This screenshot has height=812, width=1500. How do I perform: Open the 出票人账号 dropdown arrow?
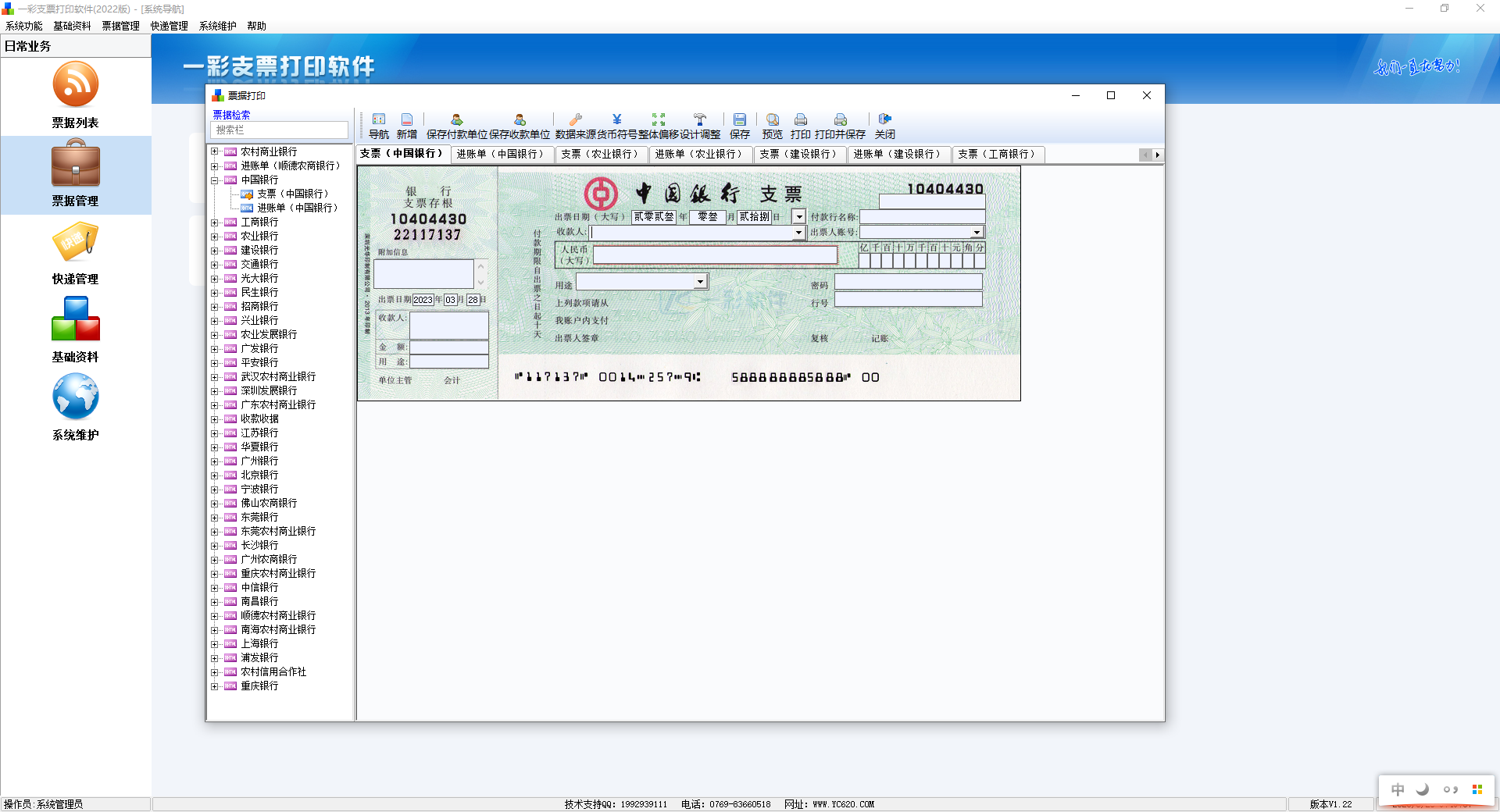[x=977, y=233]
